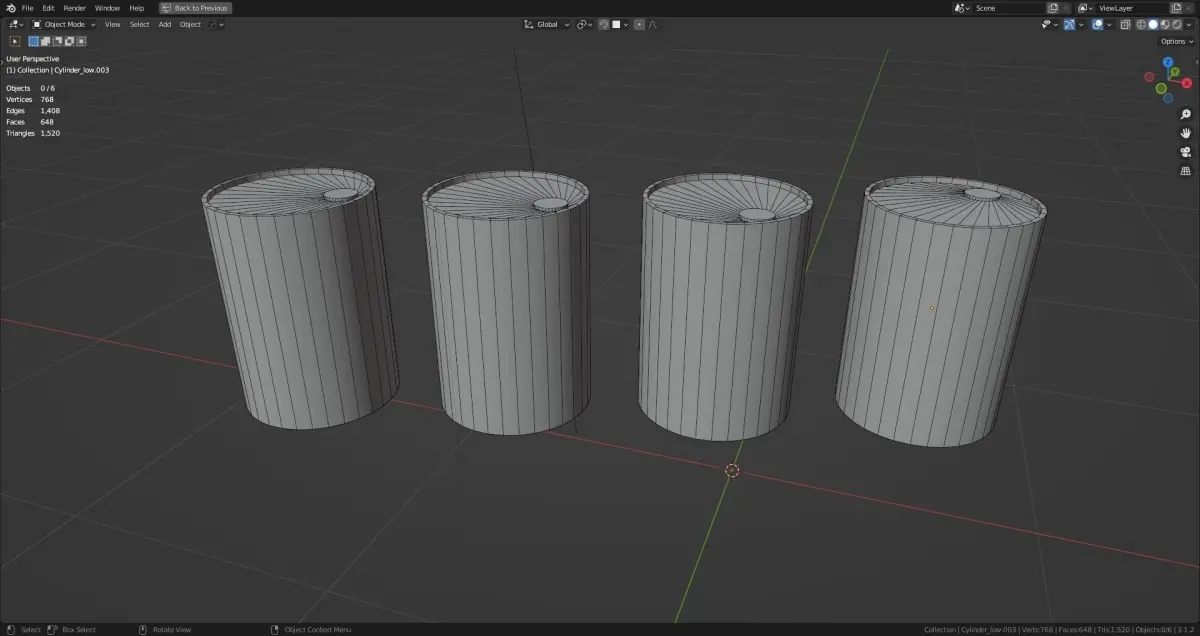Switch to Material Preview shading

click(1165, 25)
